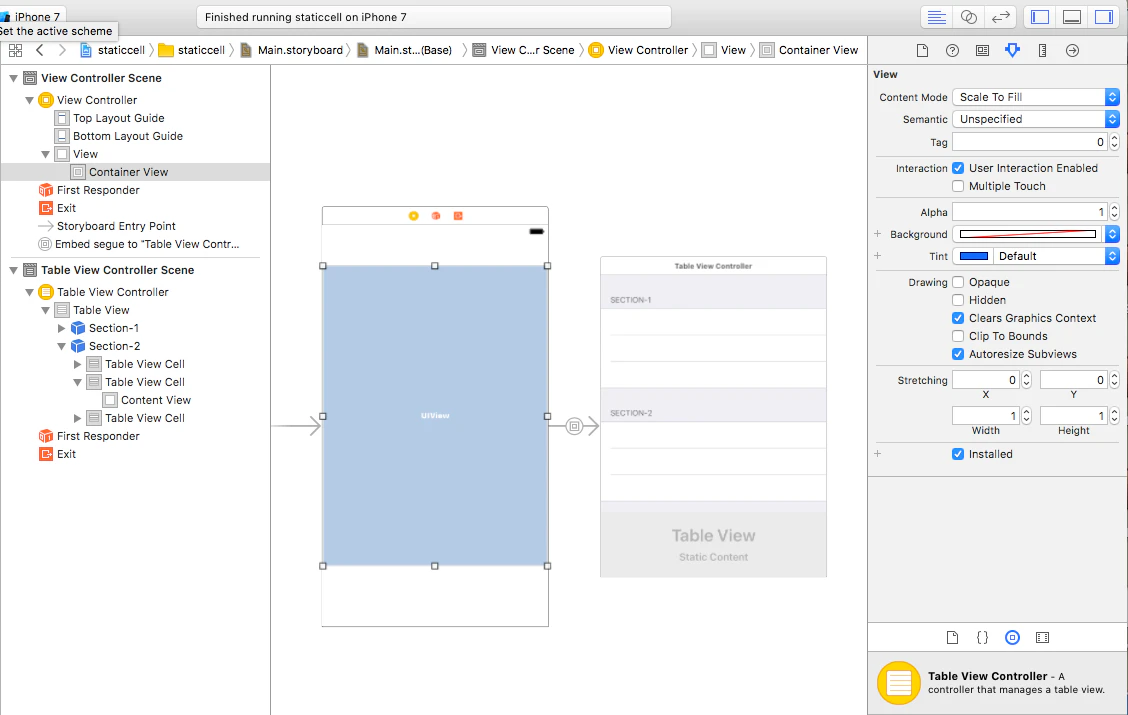The width and height of the screenshot is (1128, 715).
Task: Show the Assistant editor
Action: [968, 17]
